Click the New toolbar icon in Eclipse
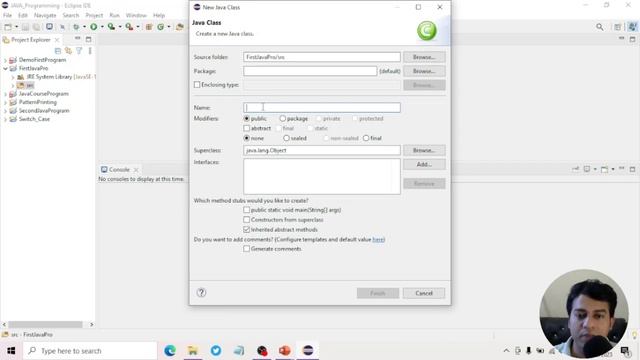640x360 pixels. 8,27
